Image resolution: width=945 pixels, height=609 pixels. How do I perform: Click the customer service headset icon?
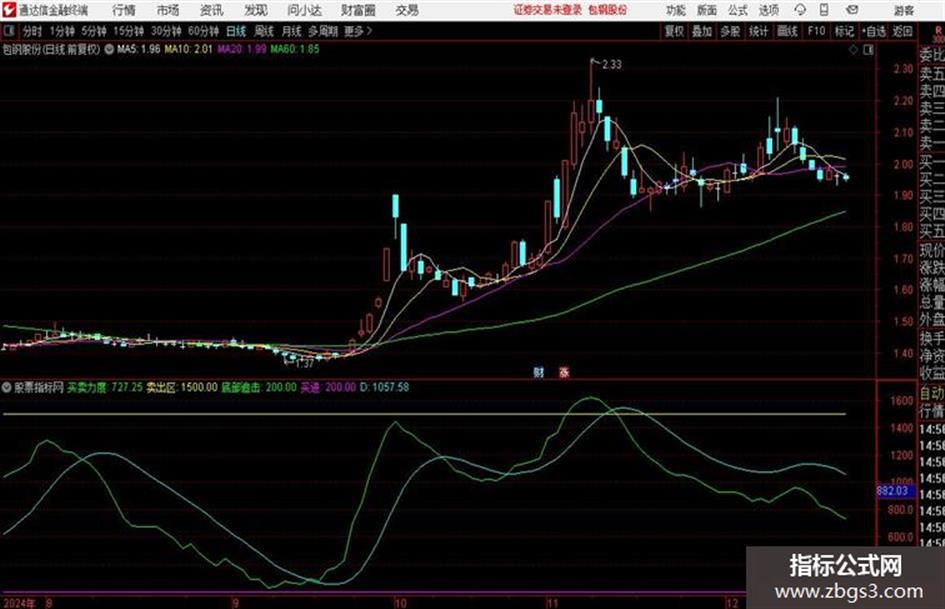tap(800, 10)
